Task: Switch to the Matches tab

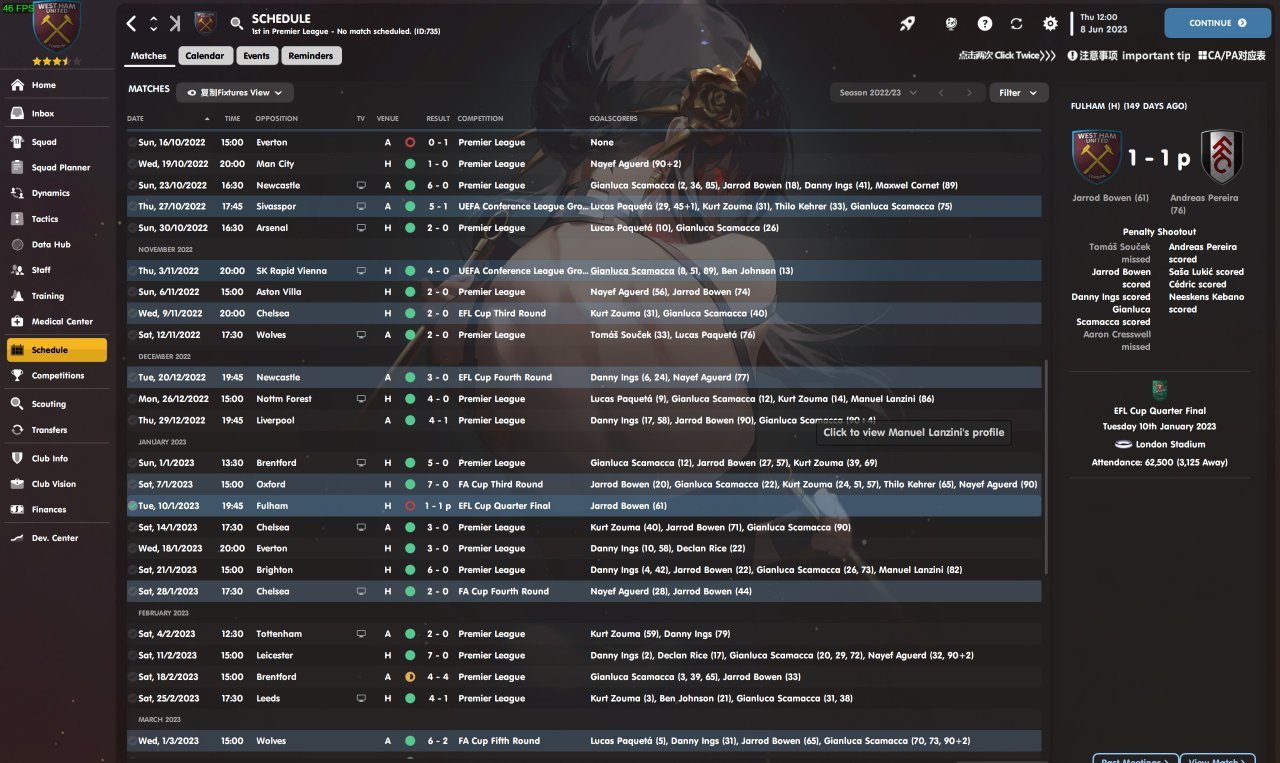Action: (149, 56)
